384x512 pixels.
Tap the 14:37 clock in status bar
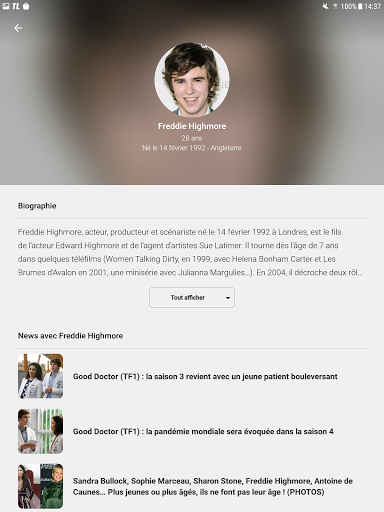coord(372,6)
